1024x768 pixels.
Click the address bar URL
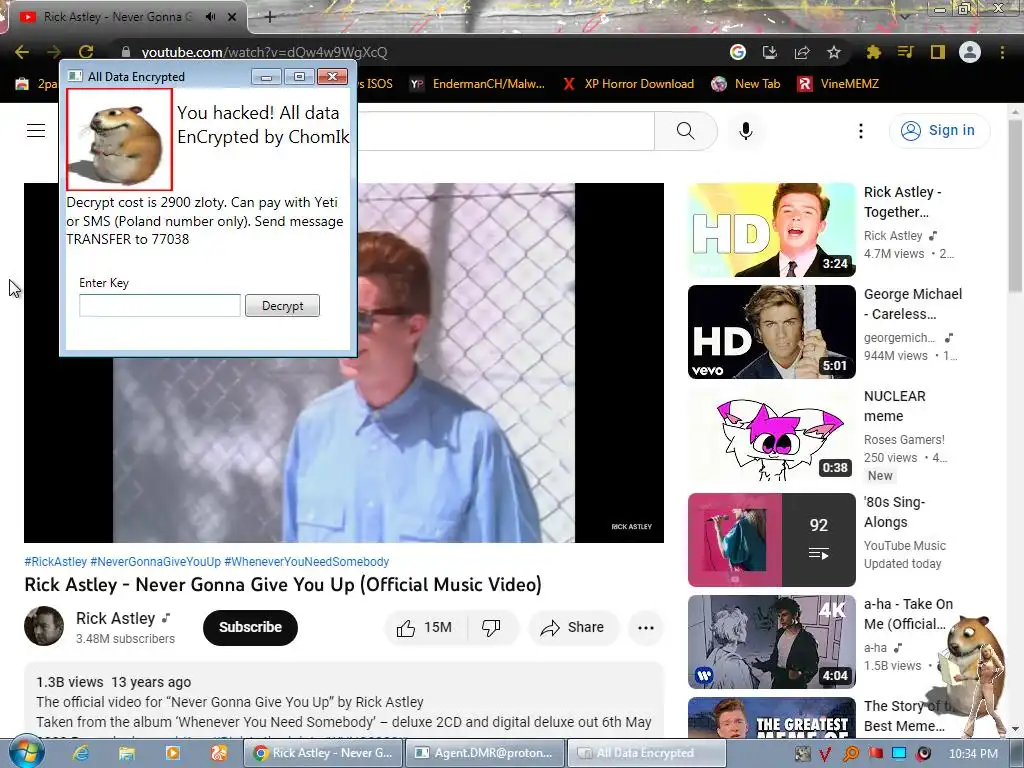click(264, 52)
